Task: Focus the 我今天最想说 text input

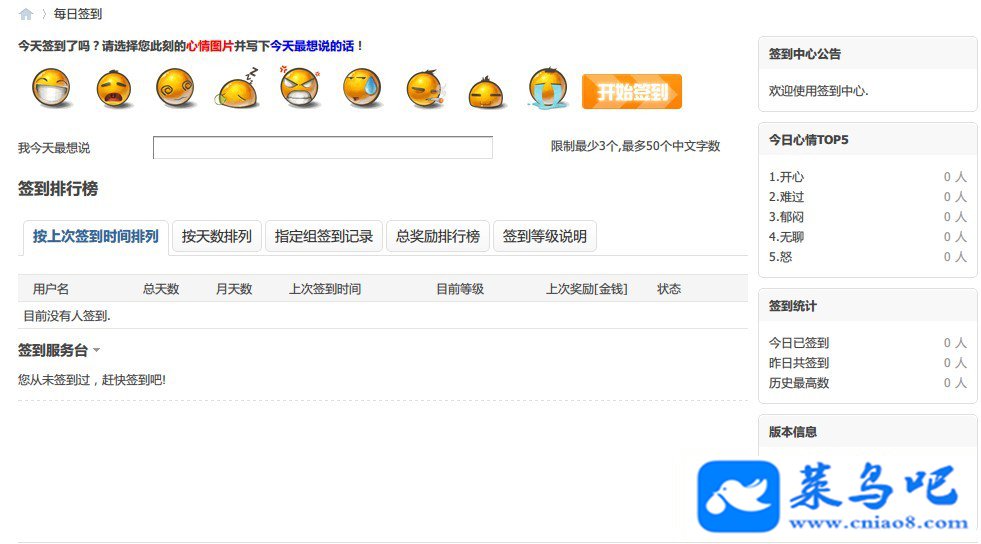Action: [323, 148]
